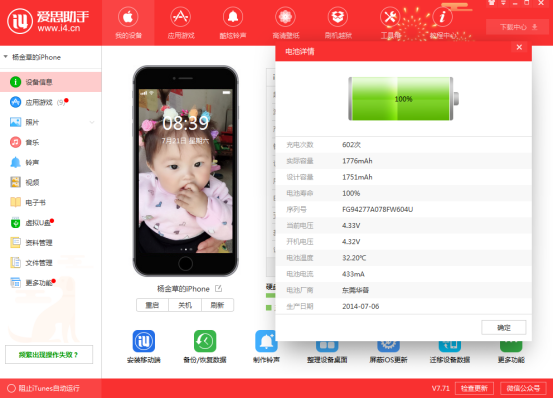The width and height of the screenshot is (554, 399).
Task: Click the 检查更新 button
Action: [x=474, y=388]
